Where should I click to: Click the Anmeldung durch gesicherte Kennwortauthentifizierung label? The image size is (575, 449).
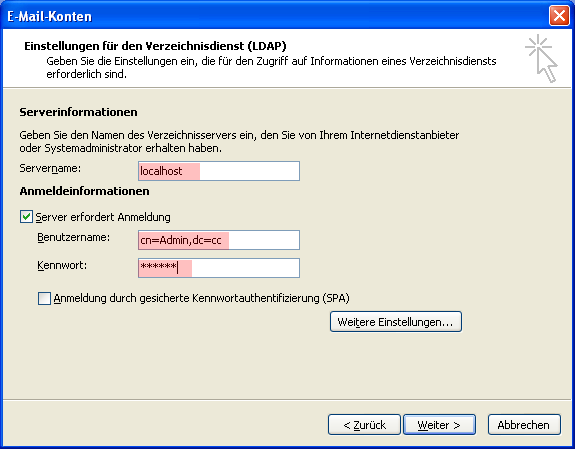click(x=201, y=298)
